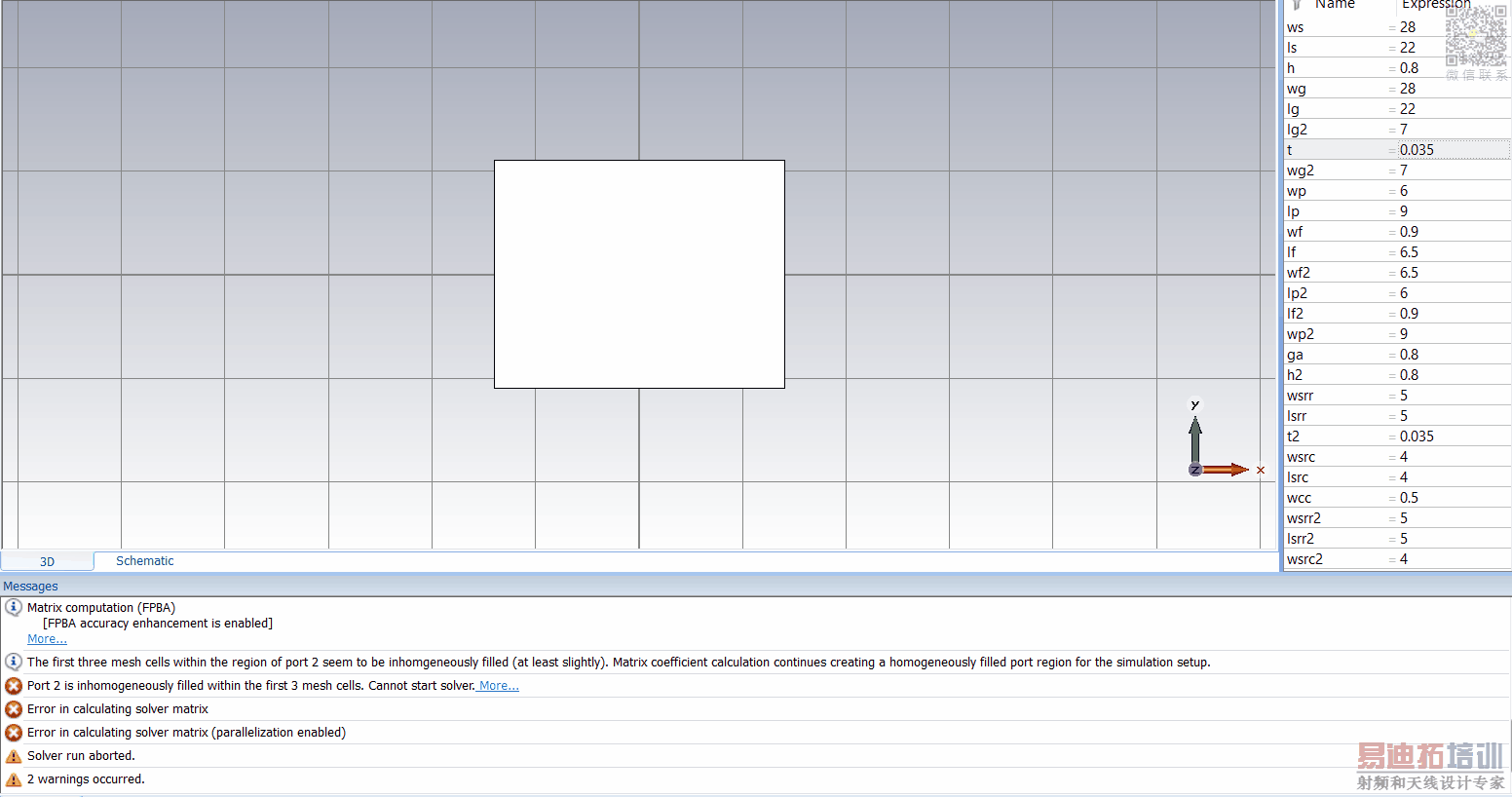This screenshot has height=797, width=1512.
Task: Select the parameter name wg2
Action: (x=1300, y=171)
